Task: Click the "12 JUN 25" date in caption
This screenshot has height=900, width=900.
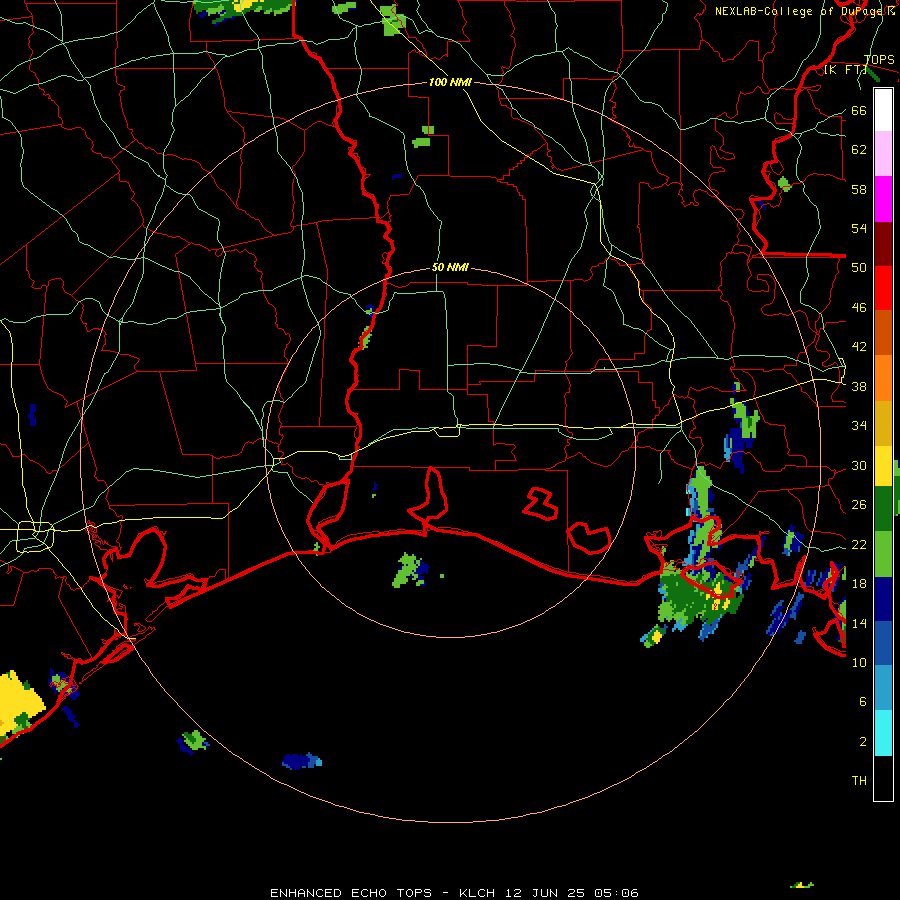Action: click(x=545, y=893)
